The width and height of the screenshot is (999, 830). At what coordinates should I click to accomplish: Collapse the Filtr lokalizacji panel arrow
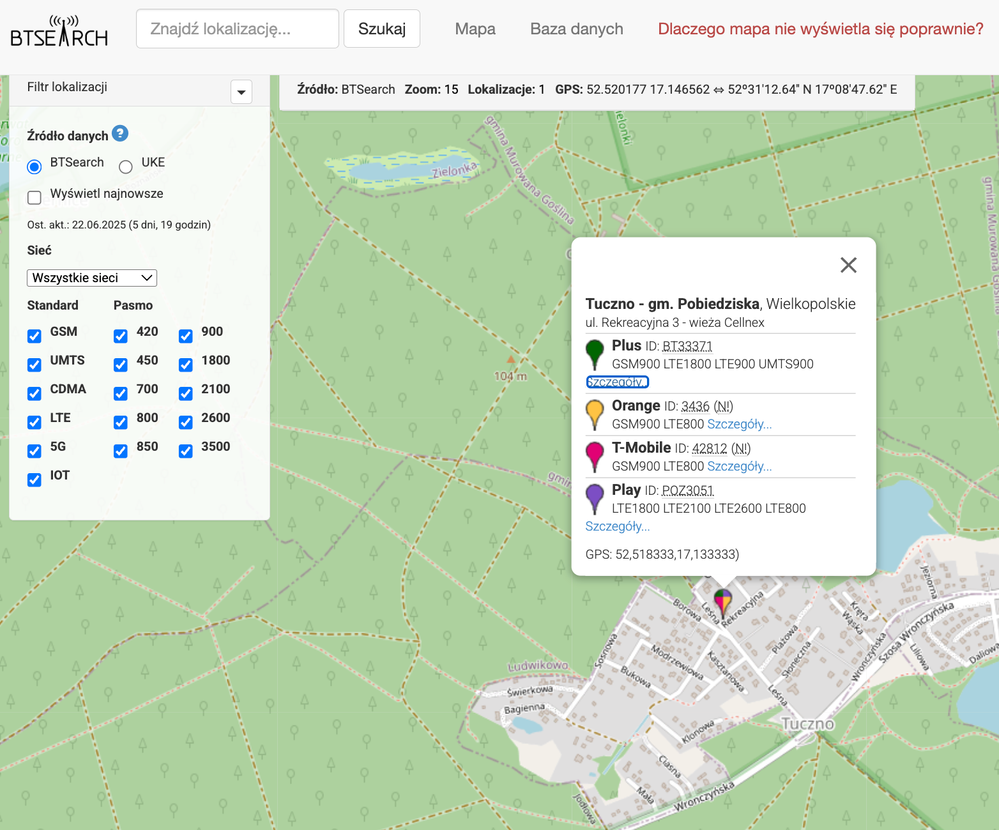tap(241, 92)
